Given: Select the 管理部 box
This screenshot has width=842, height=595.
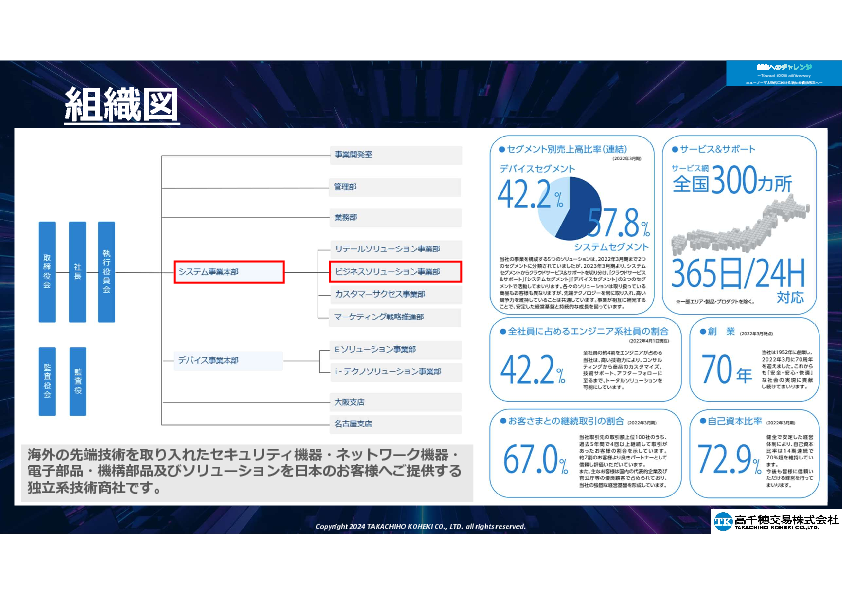Looking at the screenshot, I should pyautogui.click(x=394, y=186).
